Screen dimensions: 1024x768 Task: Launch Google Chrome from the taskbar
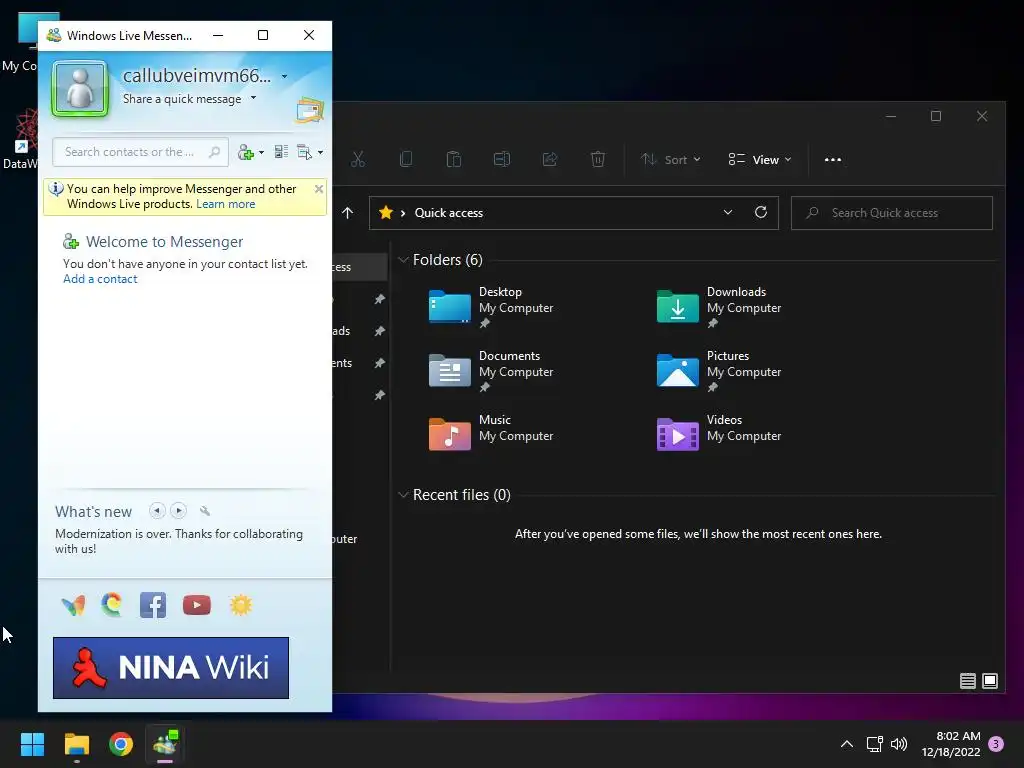pyautogui.click(x=121, y=744)
